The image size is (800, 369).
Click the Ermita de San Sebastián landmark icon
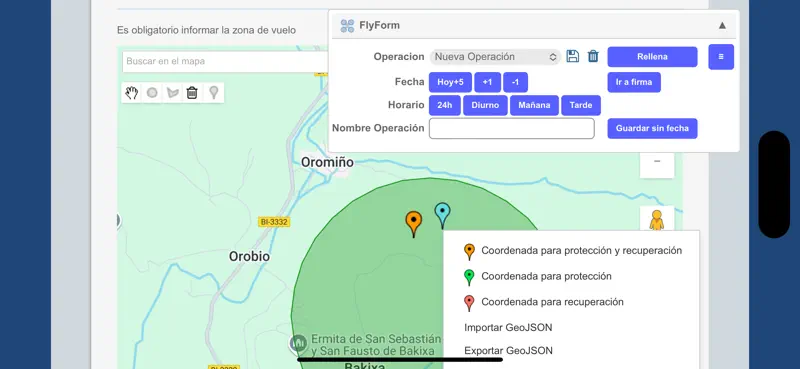click(x=298, y=343)
